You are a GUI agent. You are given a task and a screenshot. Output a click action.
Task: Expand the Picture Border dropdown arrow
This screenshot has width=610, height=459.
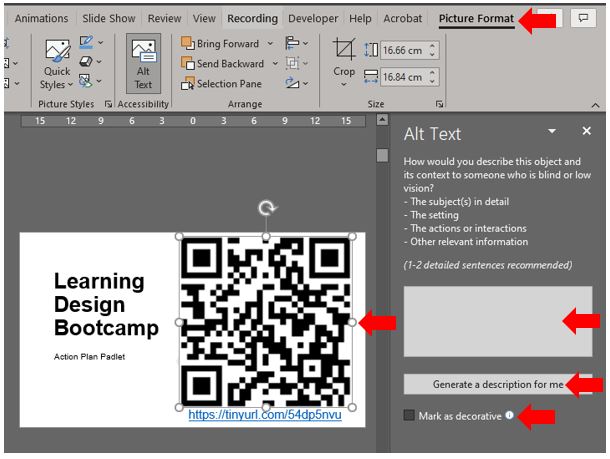coord(101,42)
